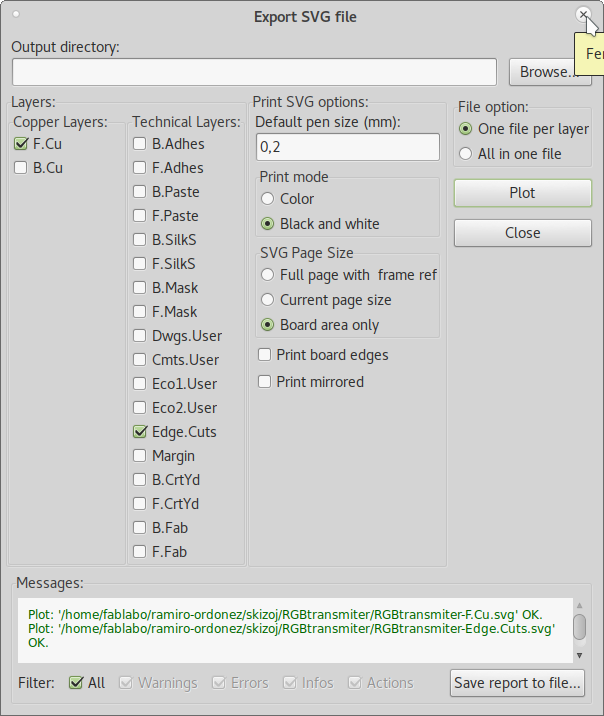Select the B.Mask layer checkbox
604x716 pixels.
tap(139, 288)
